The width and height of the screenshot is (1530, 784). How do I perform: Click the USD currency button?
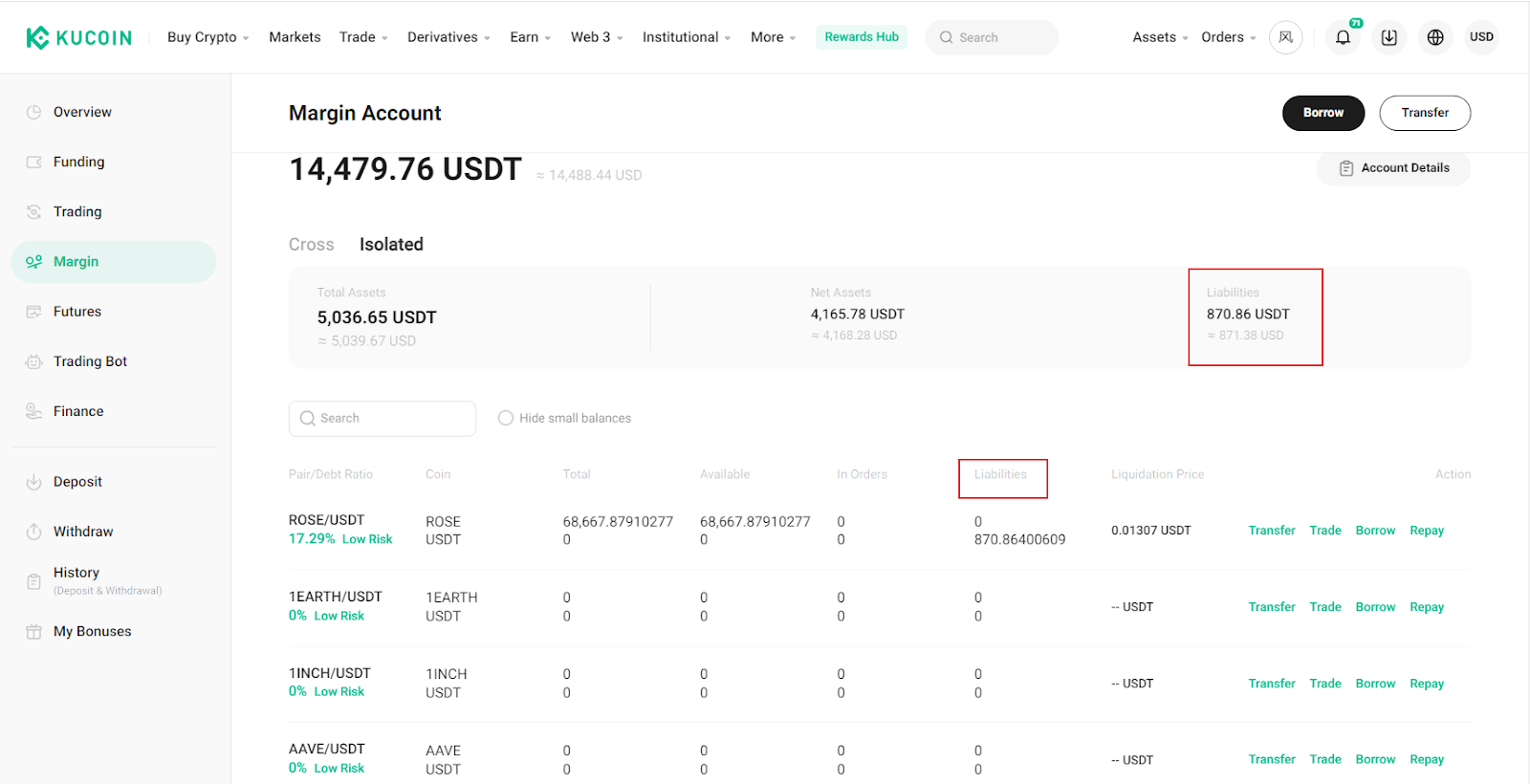[1481, 37]
